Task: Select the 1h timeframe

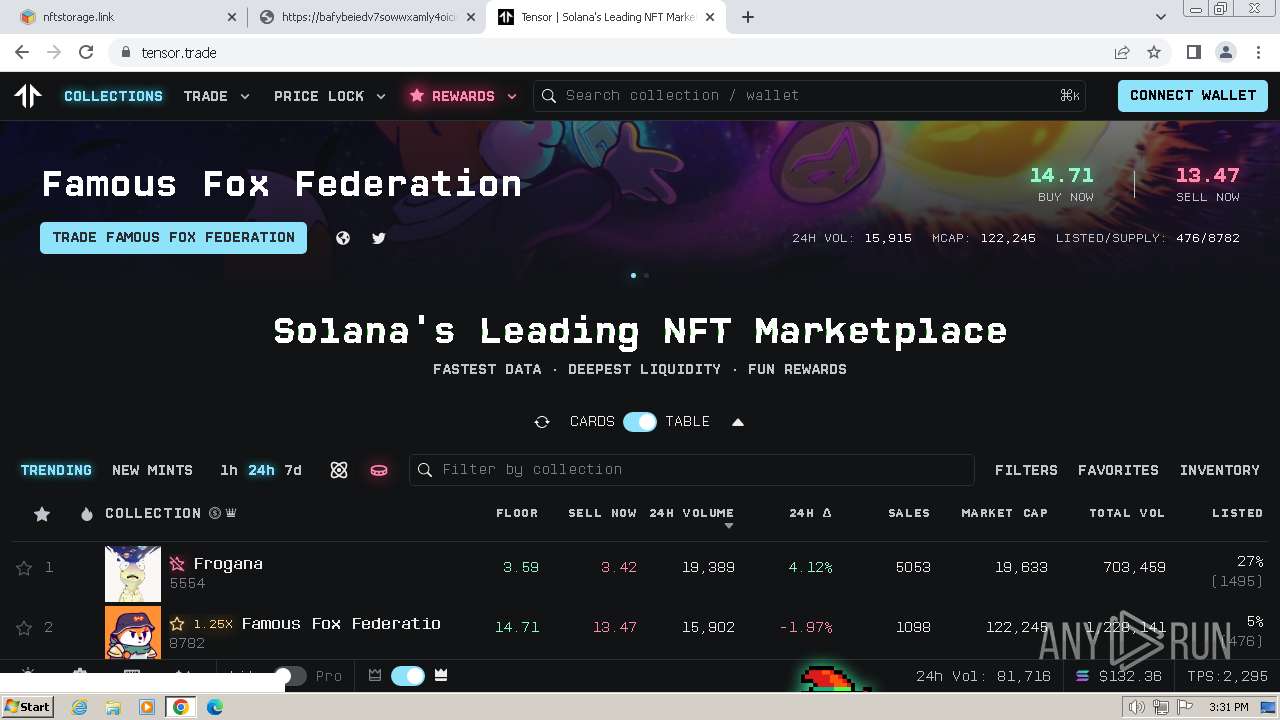Action: (x=229, y=470)
